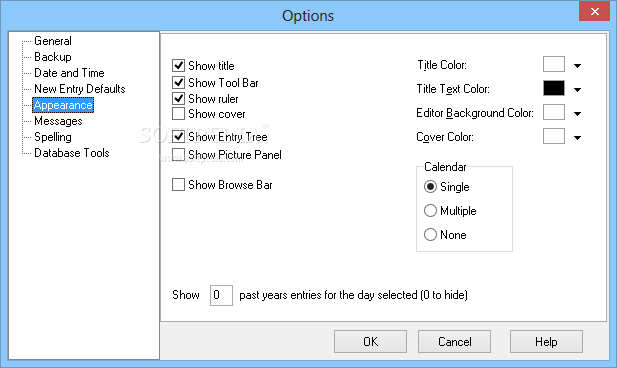The width and height of the screenshot is (617, 368).
Task: Click the black Title Text Color swatch
Action: tap(554, 88)
